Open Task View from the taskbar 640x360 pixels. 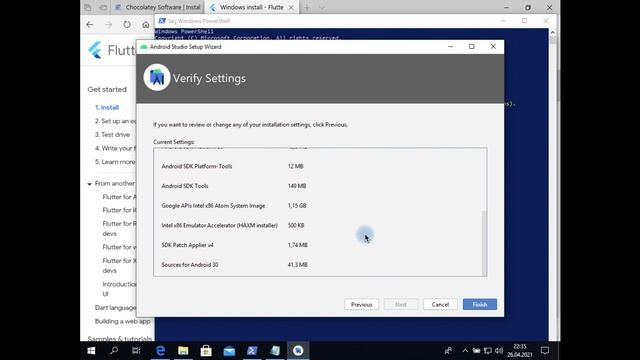tap(136, 351)
